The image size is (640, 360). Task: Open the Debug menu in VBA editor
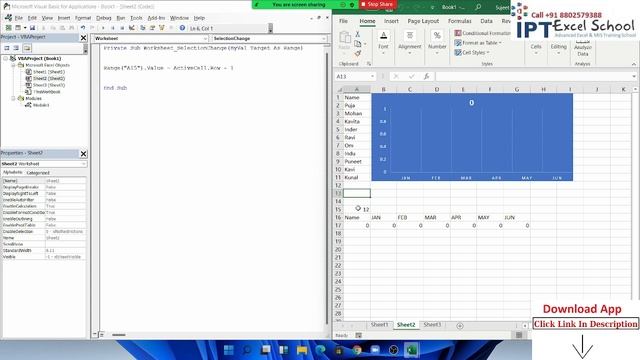[x=104, y=18]
